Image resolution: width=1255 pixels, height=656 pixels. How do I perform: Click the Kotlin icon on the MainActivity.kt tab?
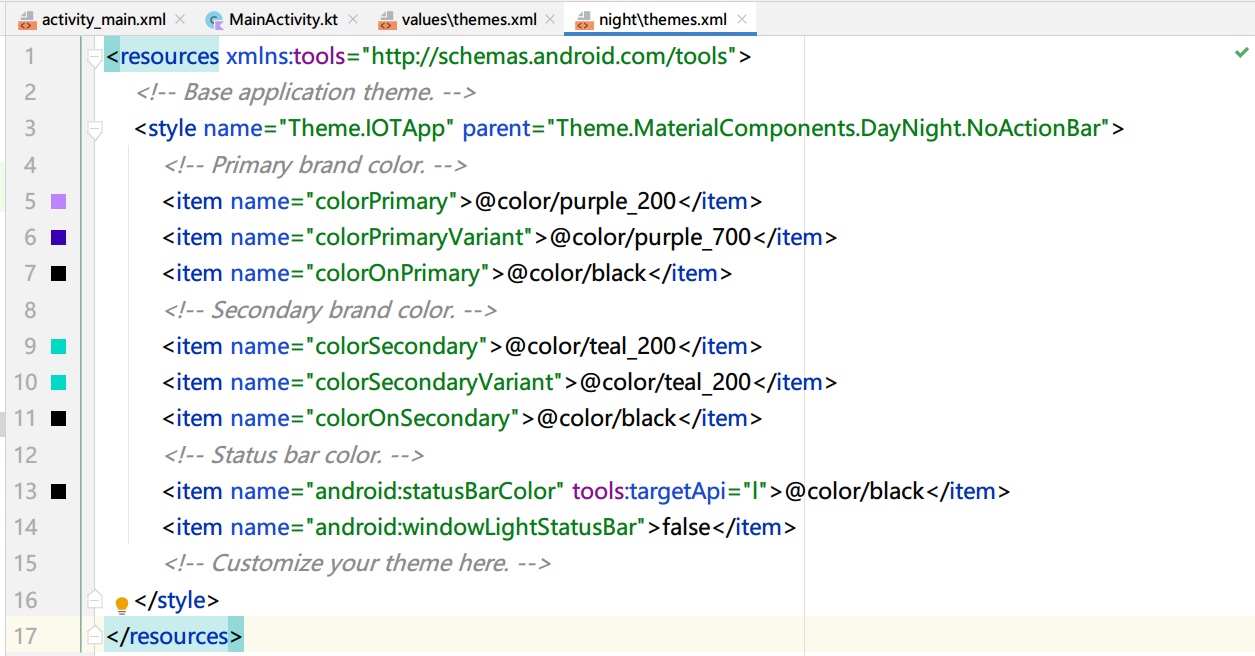click(x=215, y=18)
